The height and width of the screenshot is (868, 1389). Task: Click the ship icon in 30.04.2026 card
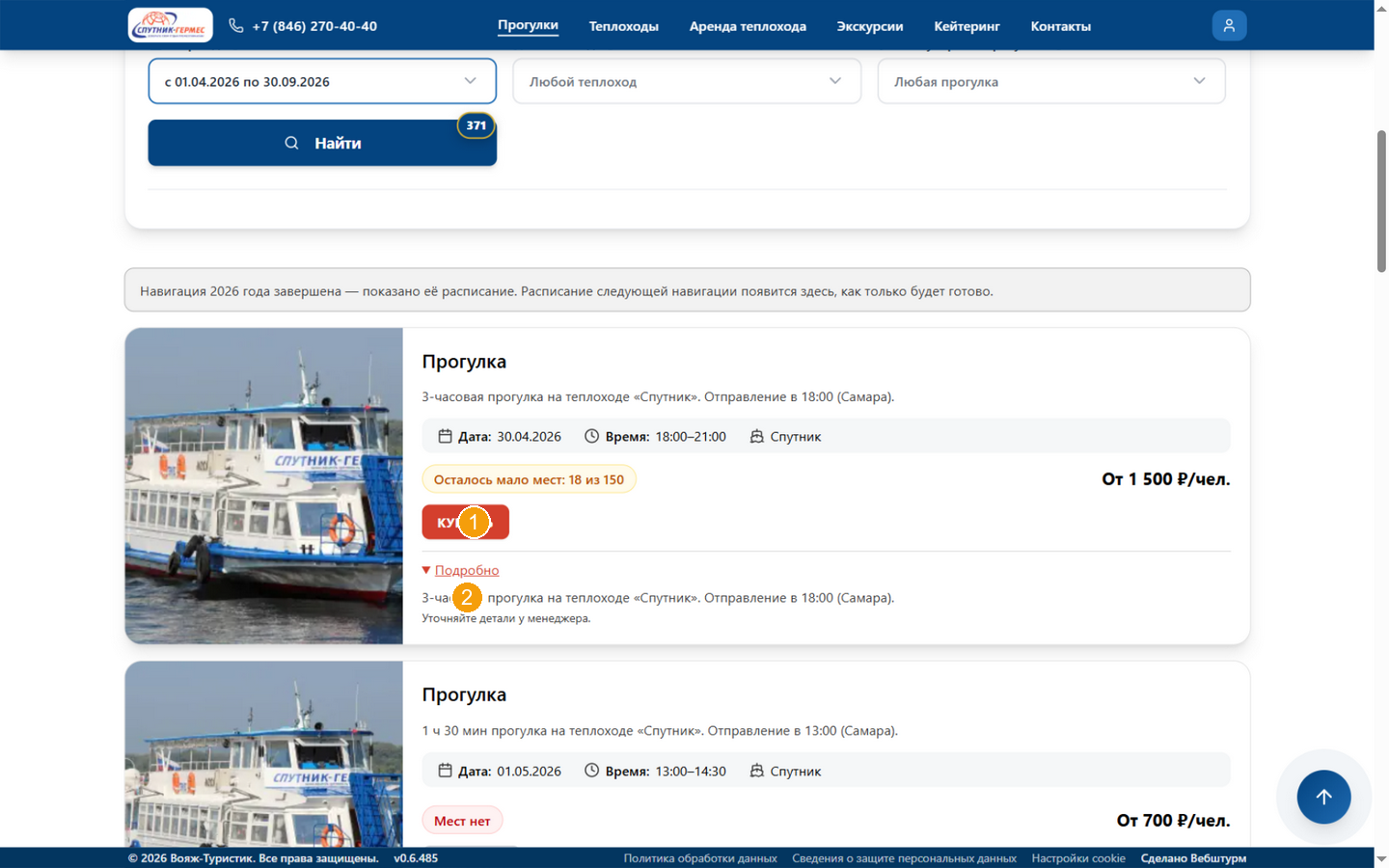(x=757, y=436)
